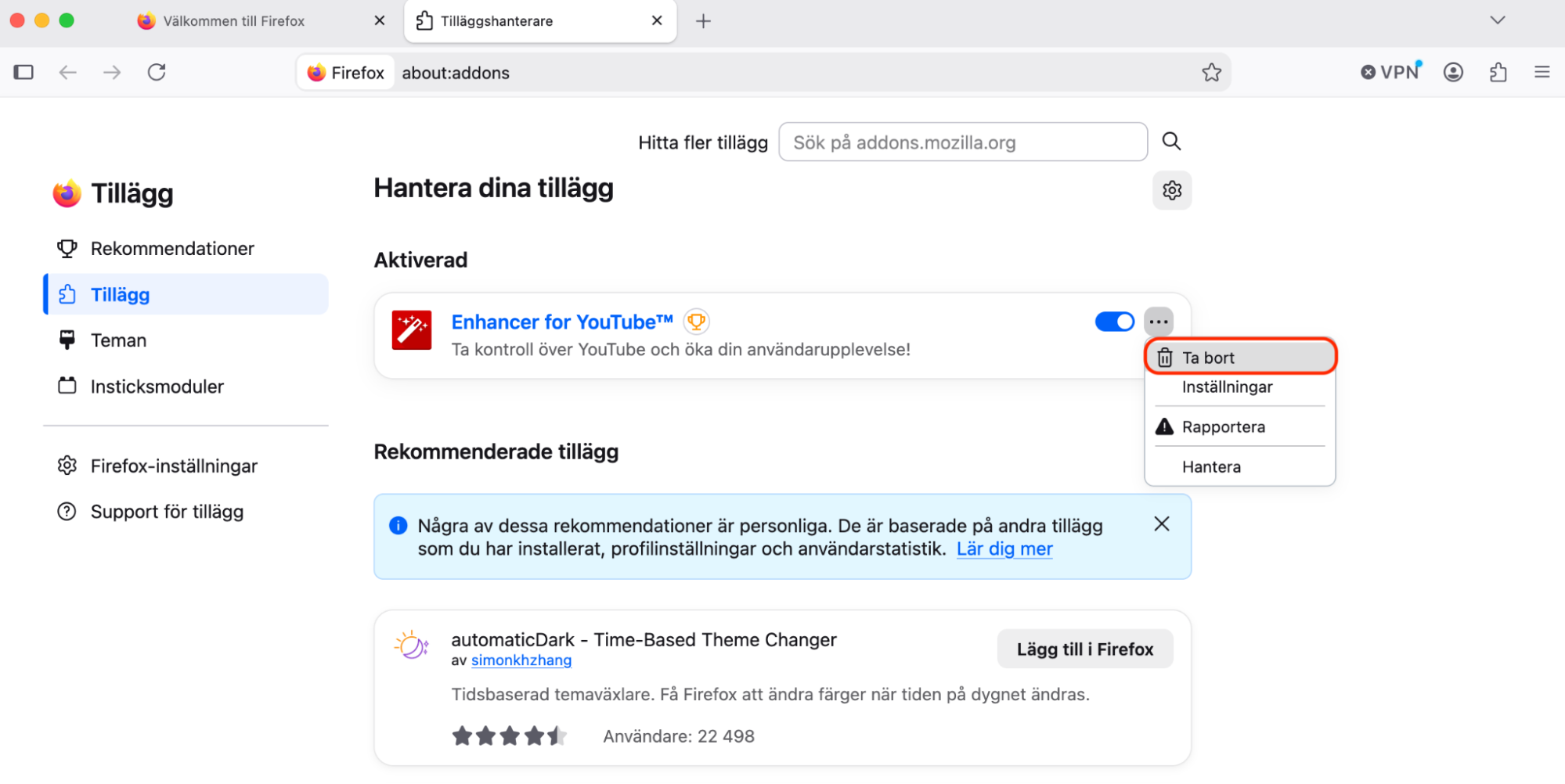The image size is (1565, 784).
Task: Click the automaticDark - Time-Based Theme Changer title
Action: point(644,640)
